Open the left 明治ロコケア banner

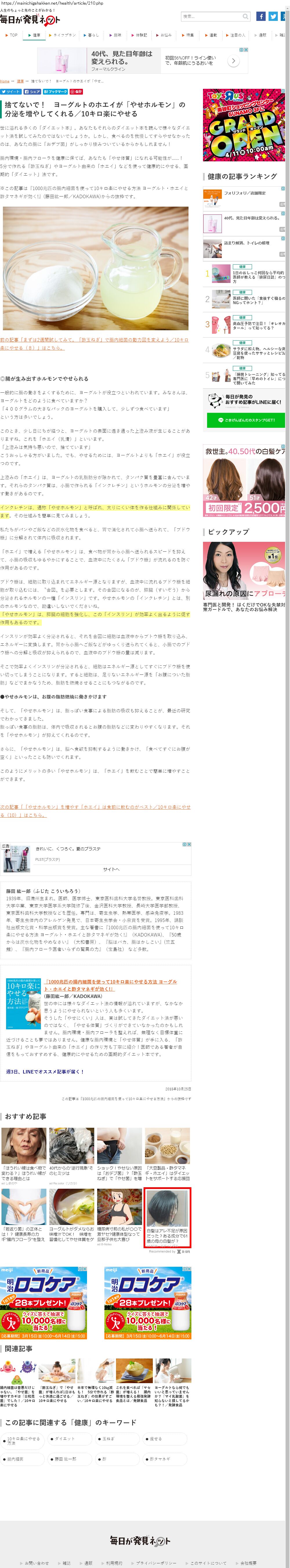[x=43, y=1303]
